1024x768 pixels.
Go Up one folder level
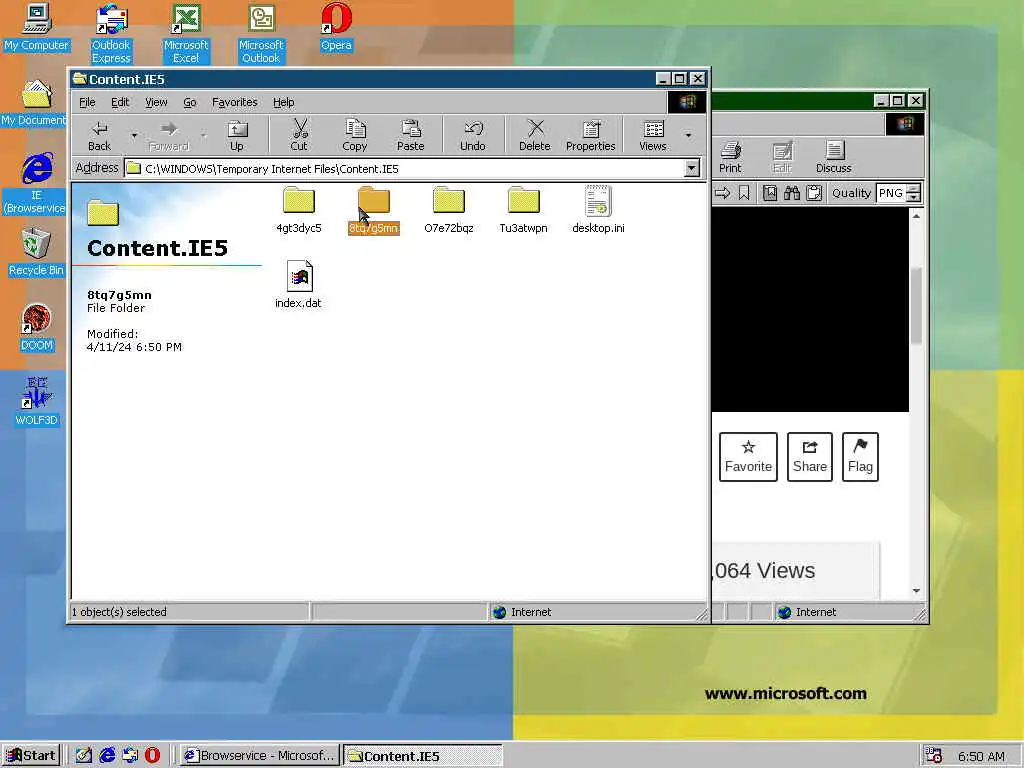(x=236, y=135)
